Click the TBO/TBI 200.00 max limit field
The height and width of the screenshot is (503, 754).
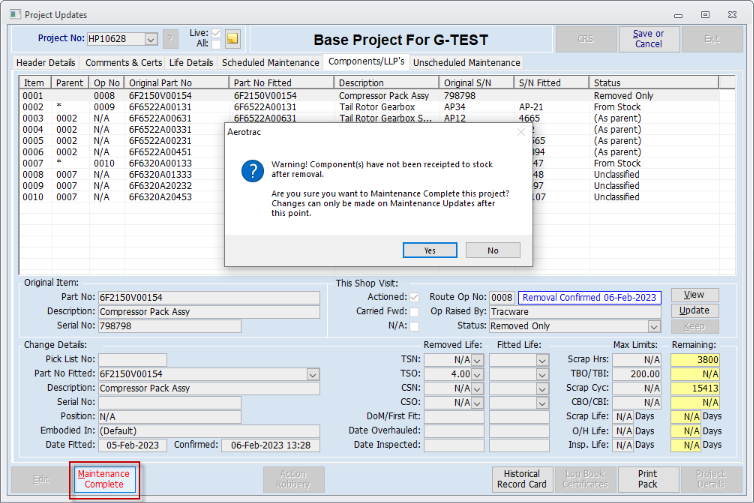(637, 374)
